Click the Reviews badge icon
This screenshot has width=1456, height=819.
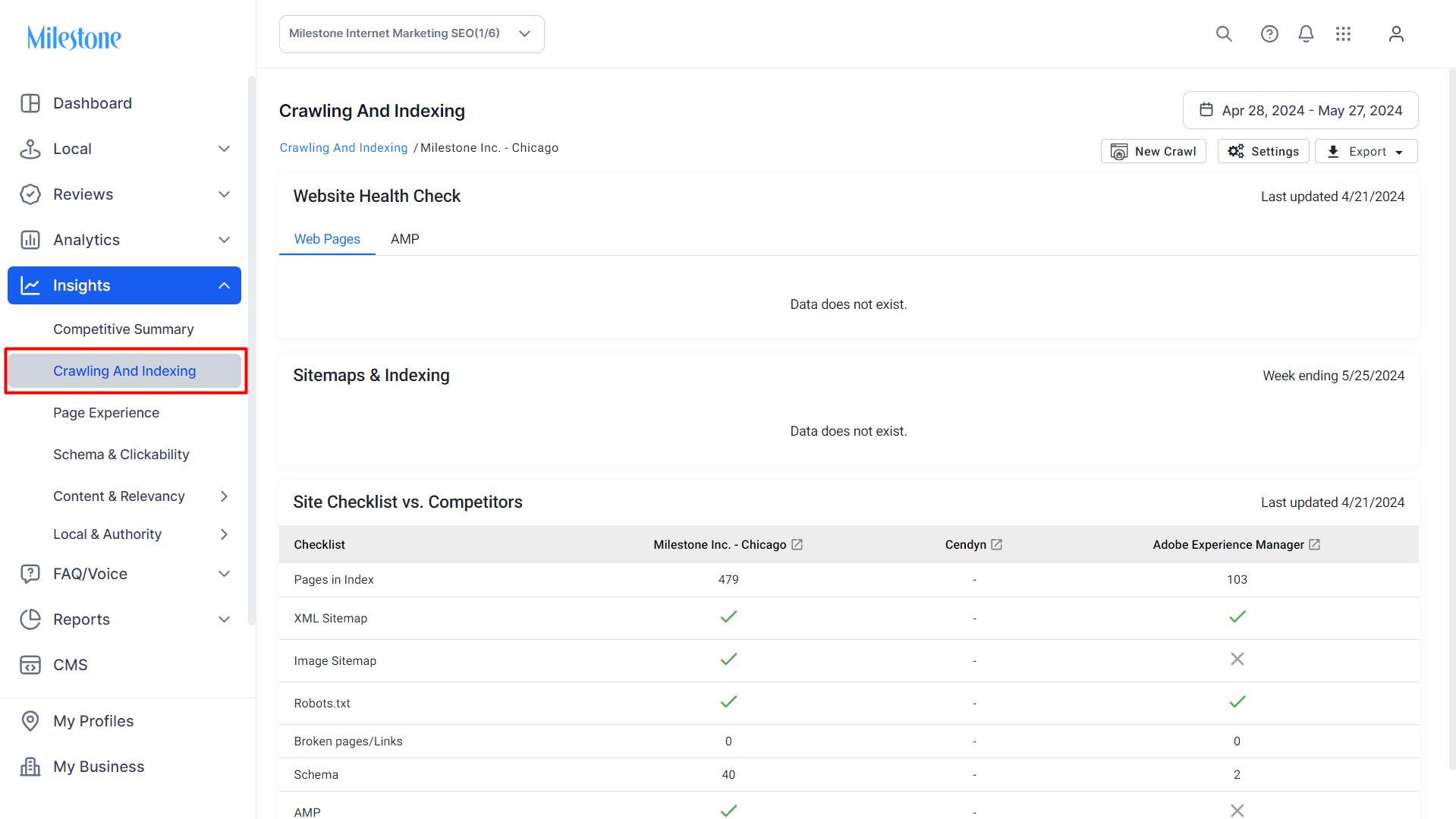tap(30, 194)
